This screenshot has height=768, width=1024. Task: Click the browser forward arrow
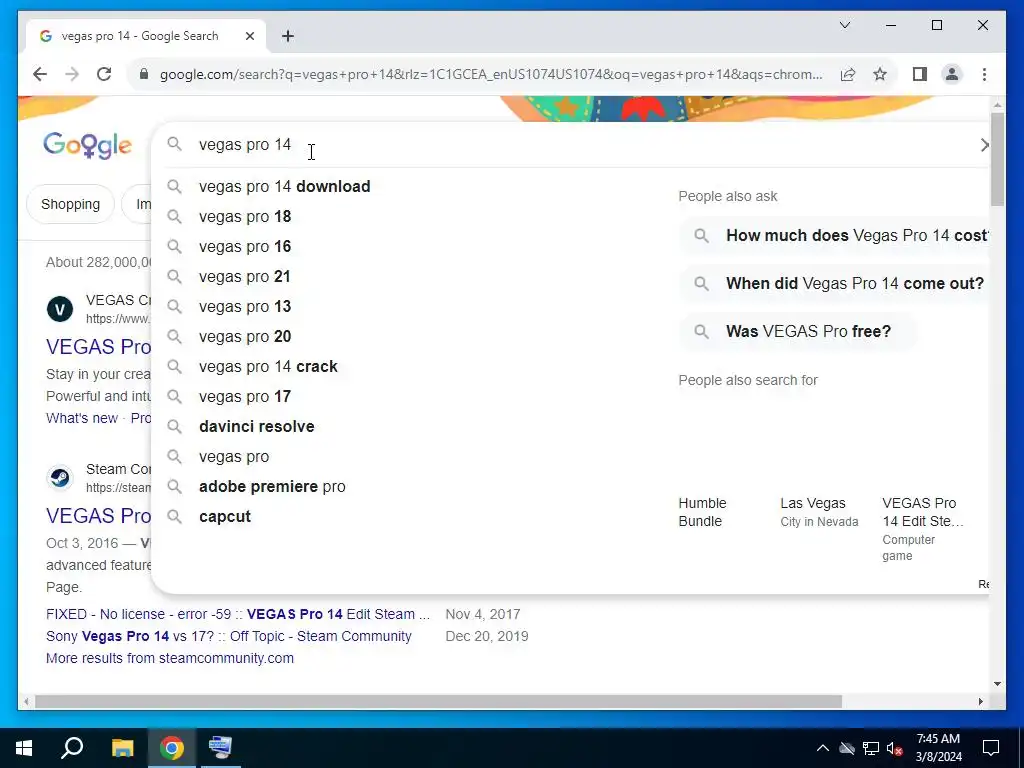[72, 74]
